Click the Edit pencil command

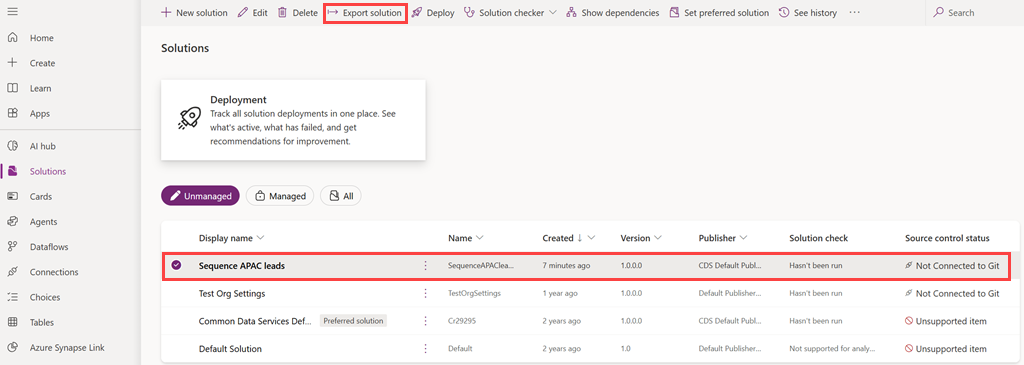point(253,12)
